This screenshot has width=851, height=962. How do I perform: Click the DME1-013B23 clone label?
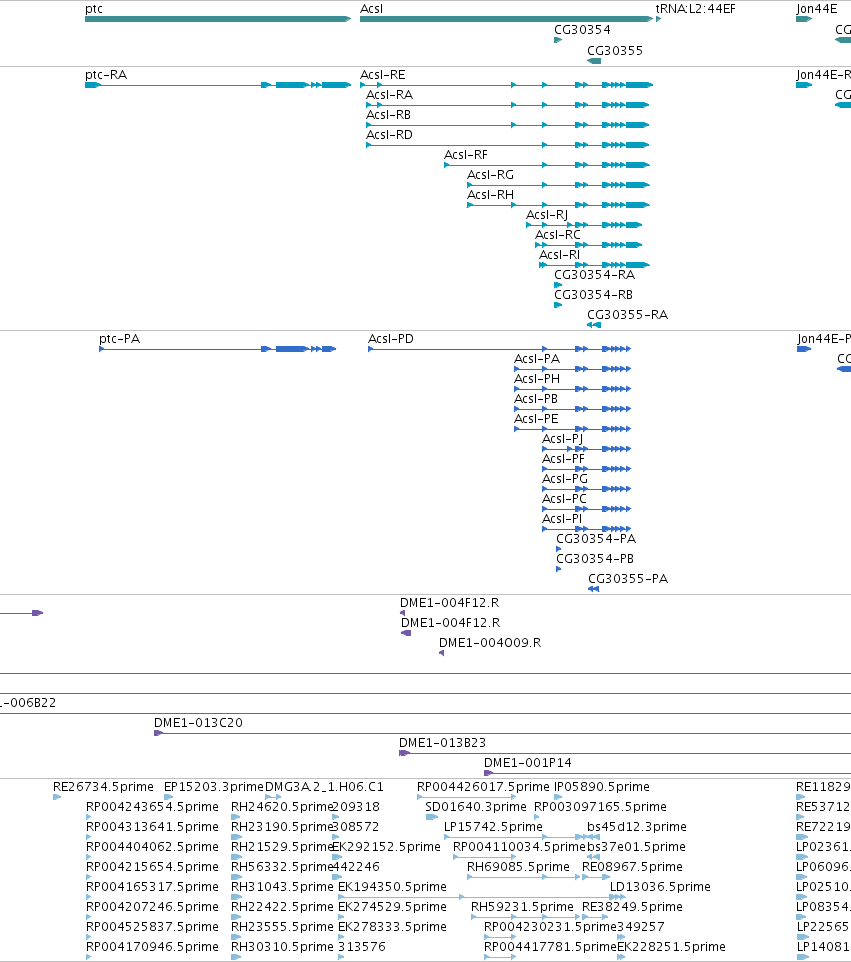click(x=442, y=742)
